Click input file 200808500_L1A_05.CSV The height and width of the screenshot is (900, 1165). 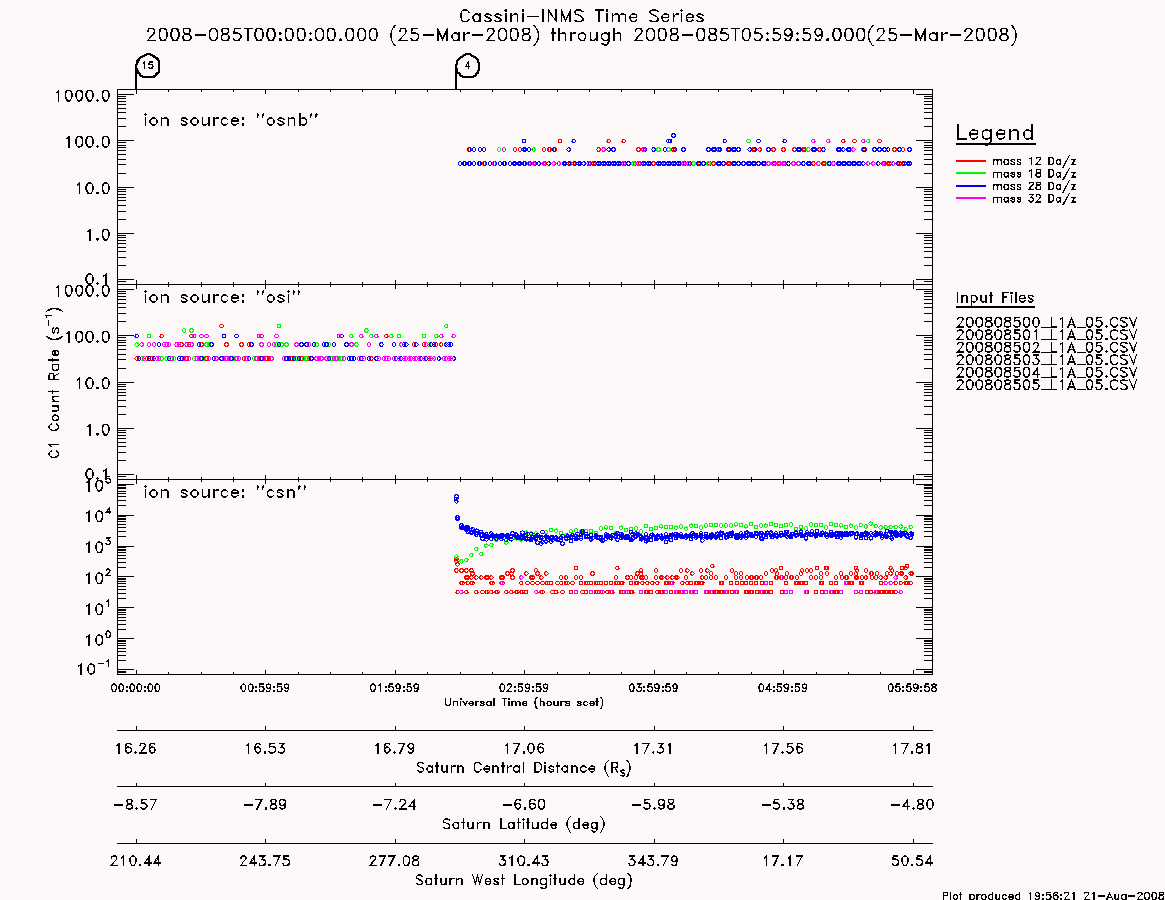point(1046,323)
